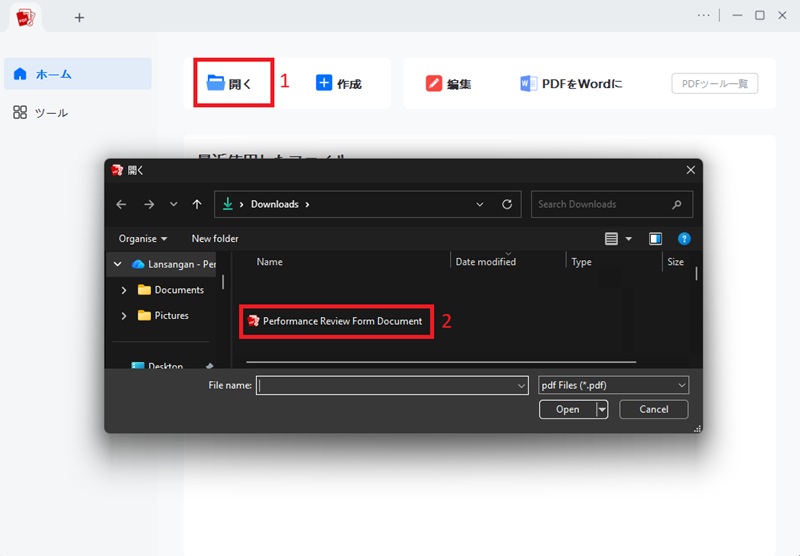Viewport: 800px width, 556px height.
Task: Open the Organise menu
Action: coord(142,239)
